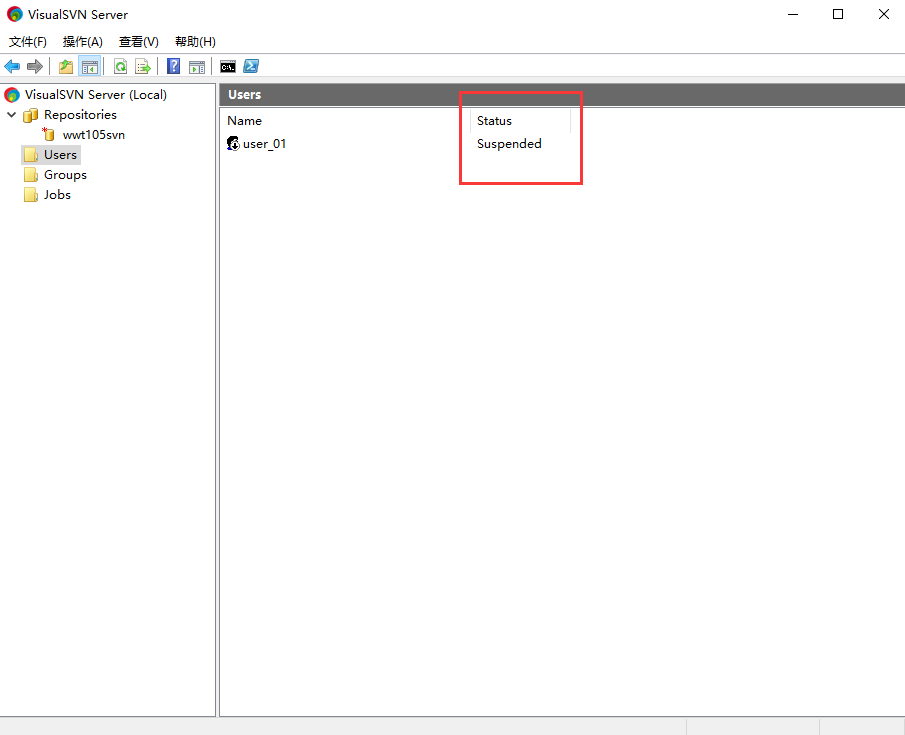The image size is (905, 735).
Task: Open the 文件(F) menu
Action: point(28,42)
